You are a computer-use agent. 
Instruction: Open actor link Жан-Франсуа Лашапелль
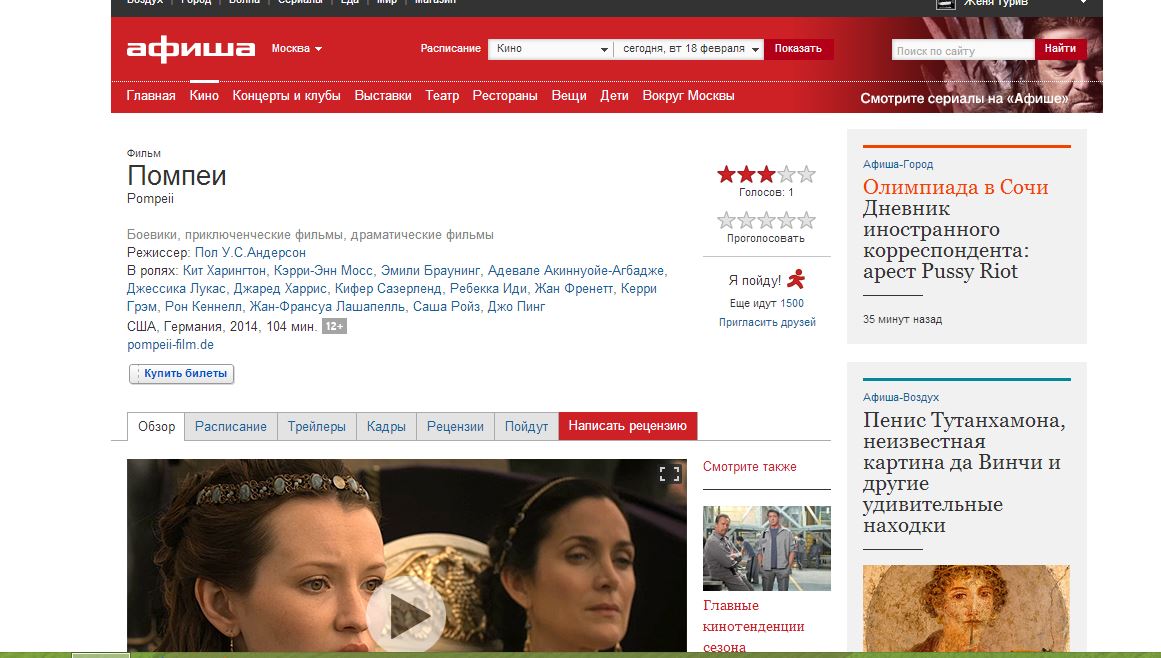(x=327, y=306)
